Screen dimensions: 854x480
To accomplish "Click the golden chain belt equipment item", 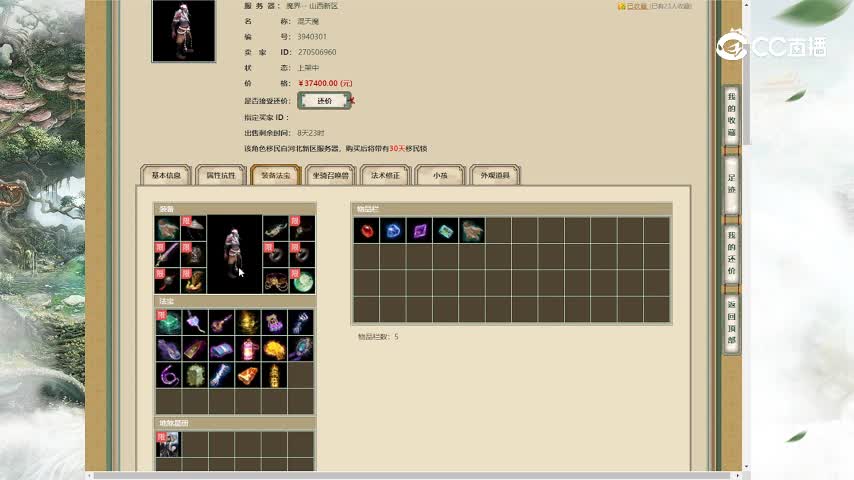I will click(x=276, y=281).
